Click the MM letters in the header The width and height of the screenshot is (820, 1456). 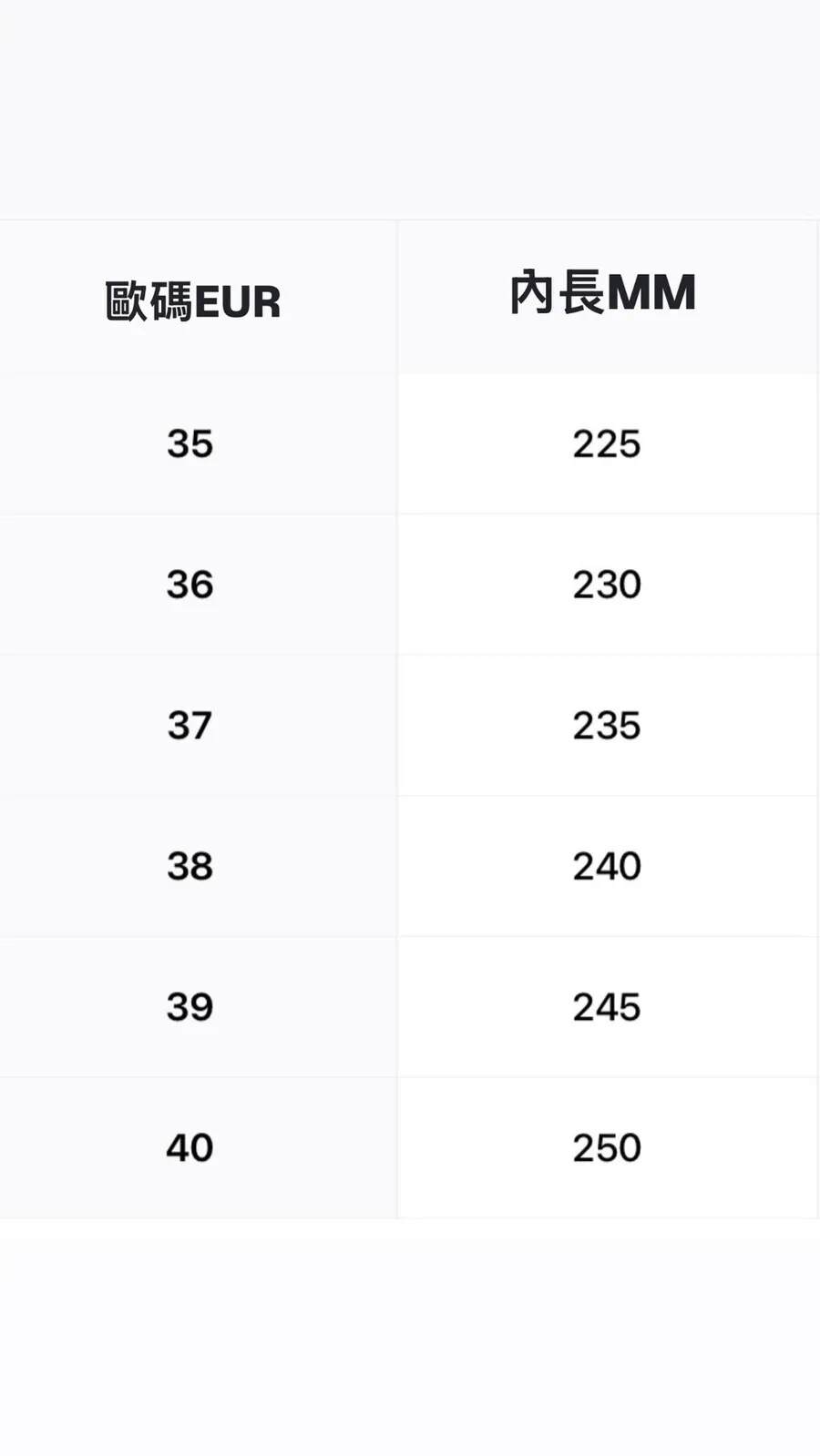point(651,293)
